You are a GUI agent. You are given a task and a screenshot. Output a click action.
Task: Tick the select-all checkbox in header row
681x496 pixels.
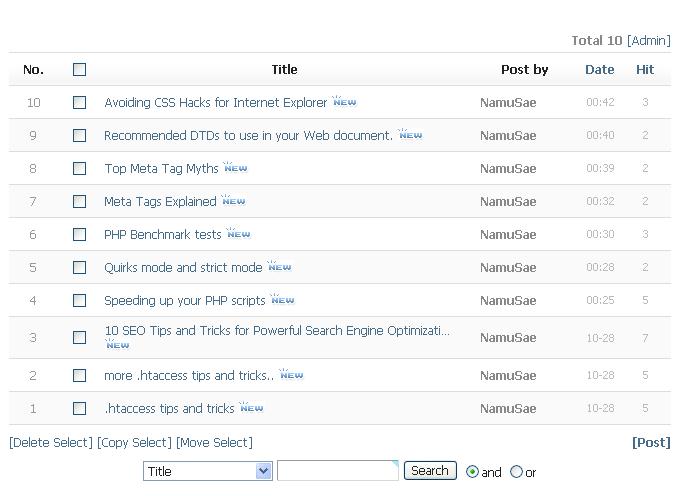(80, 69)
